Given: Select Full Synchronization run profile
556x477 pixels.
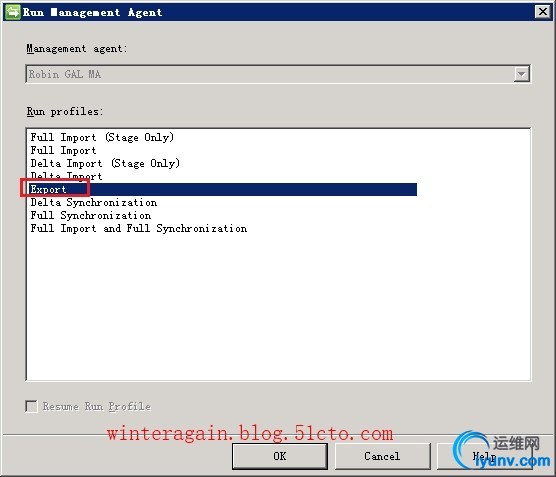Looking at the screenshot, I should point(91,216).
